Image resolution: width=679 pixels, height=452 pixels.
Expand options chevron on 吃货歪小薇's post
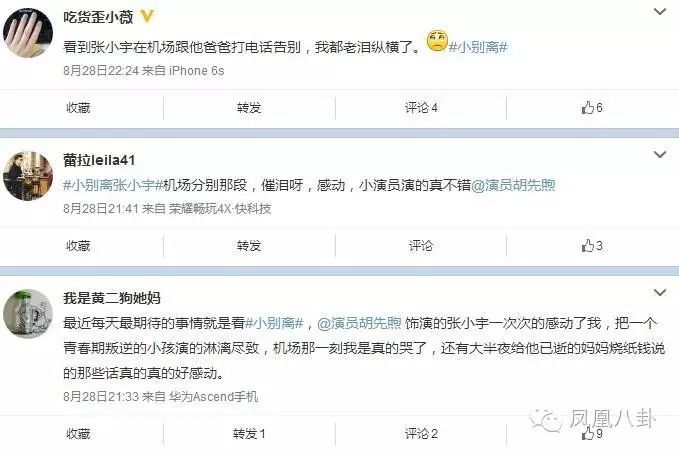coord(660,12)
